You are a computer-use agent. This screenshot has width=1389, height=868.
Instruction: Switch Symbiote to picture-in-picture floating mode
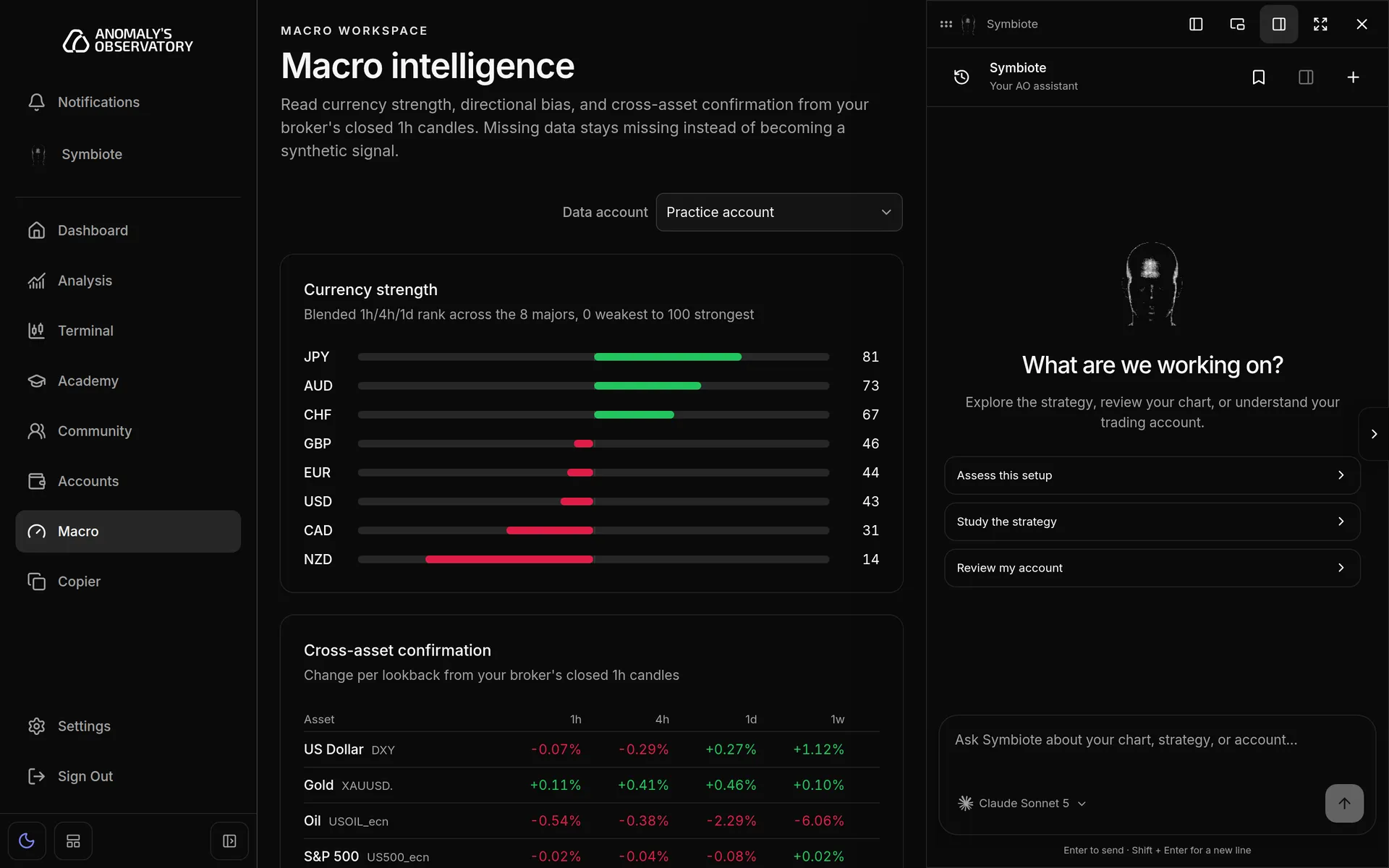1237,24
